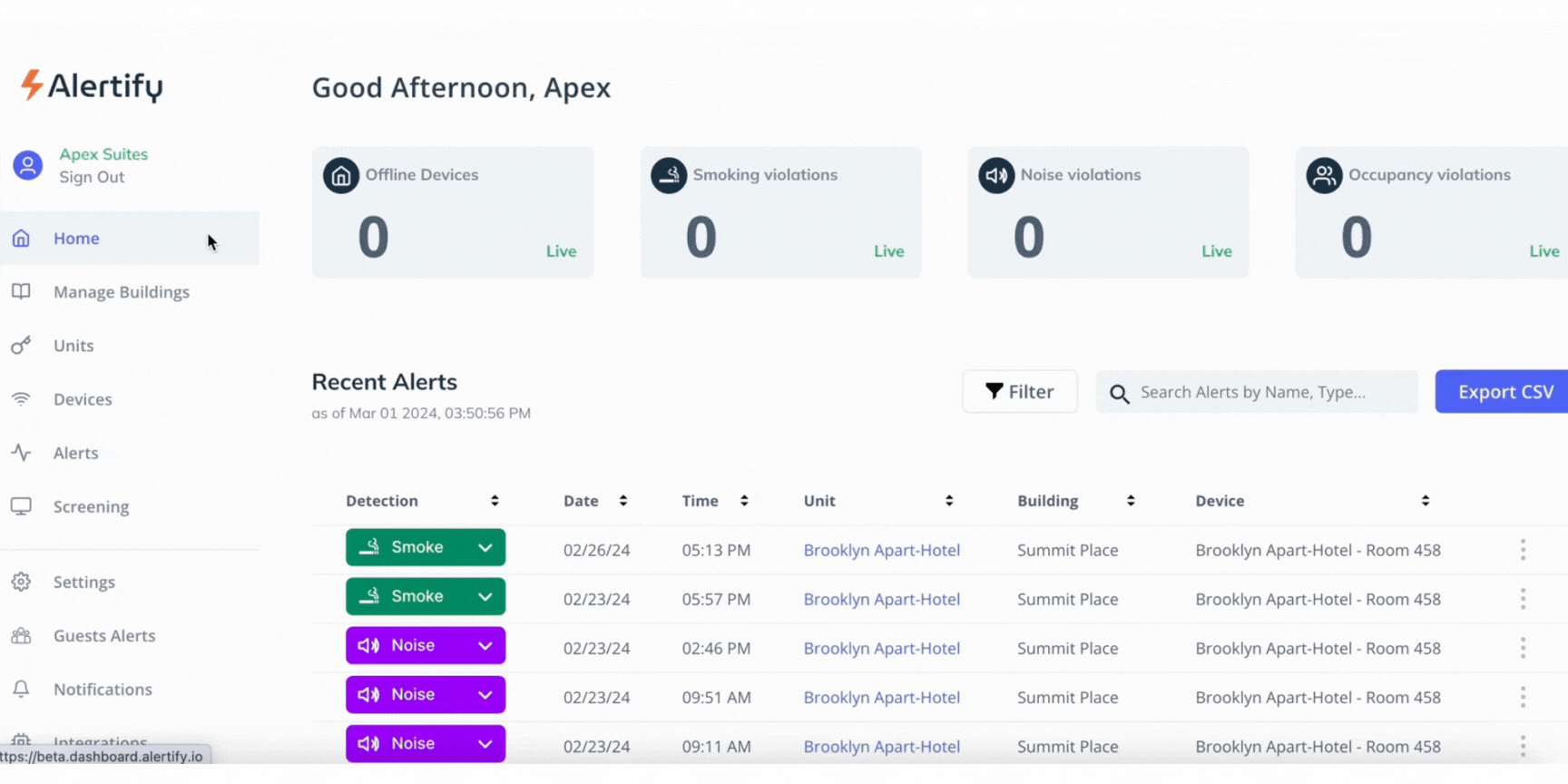This screenshot has width=1568, height=784.
Task: Open the three-dot menu for 05:13 PM alert
Action: pyautogui.click(x=1523, y=550)
